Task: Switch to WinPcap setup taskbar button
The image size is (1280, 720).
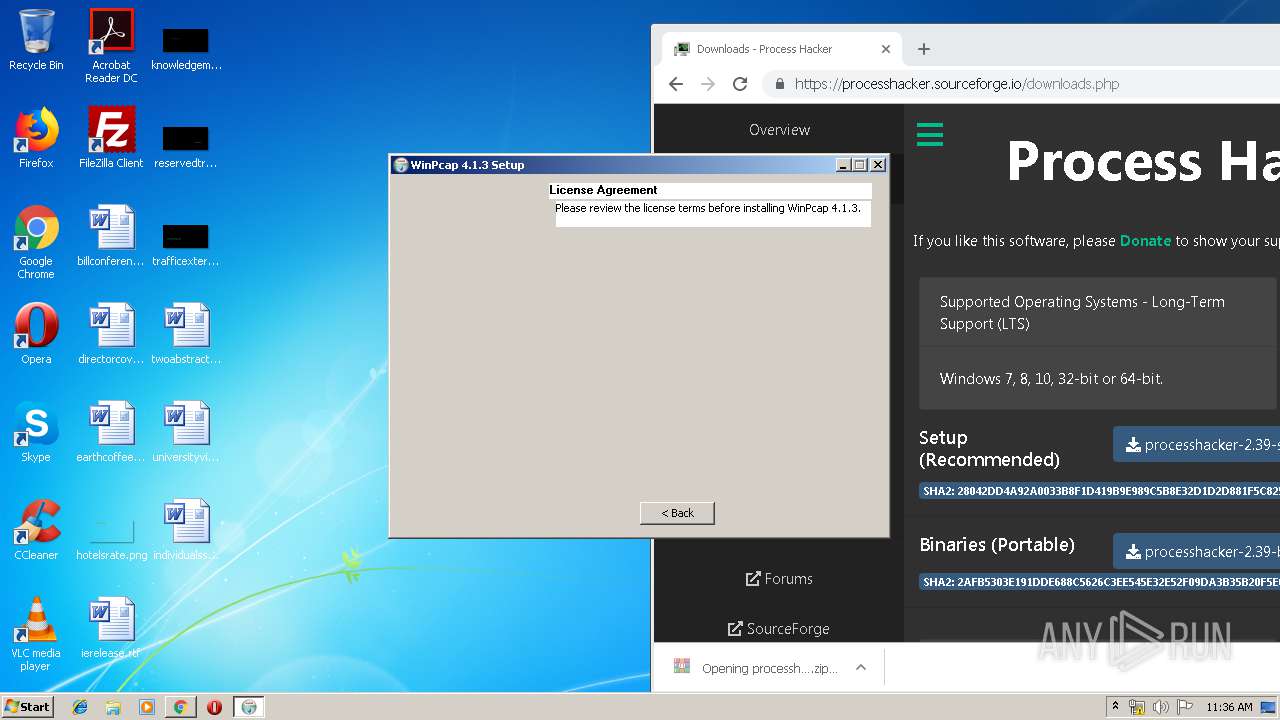Action: click(248, 707)
